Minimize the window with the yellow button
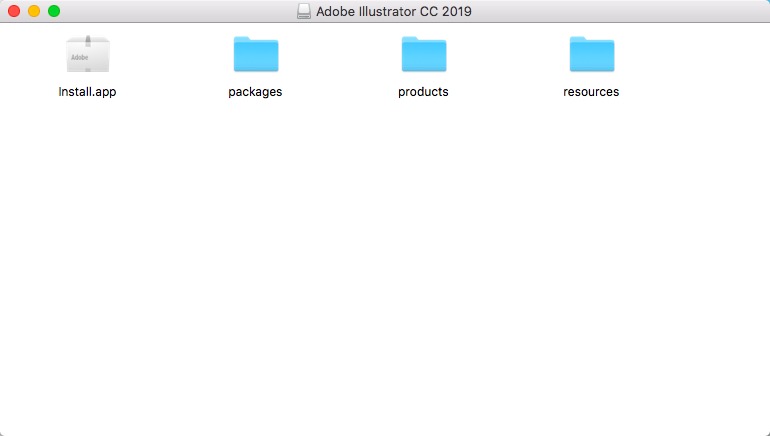 click(34, 11)
